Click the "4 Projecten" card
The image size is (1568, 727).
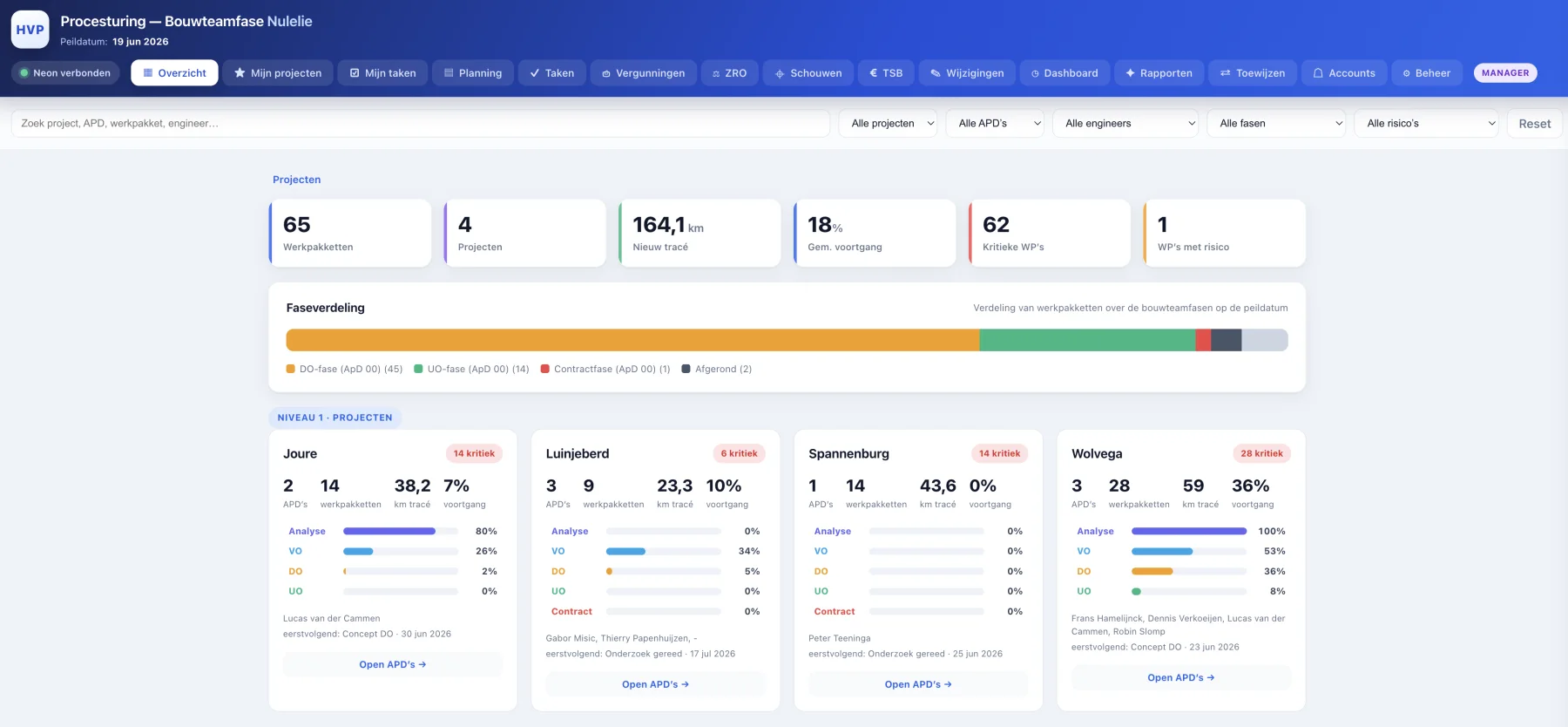click(525, 233)
